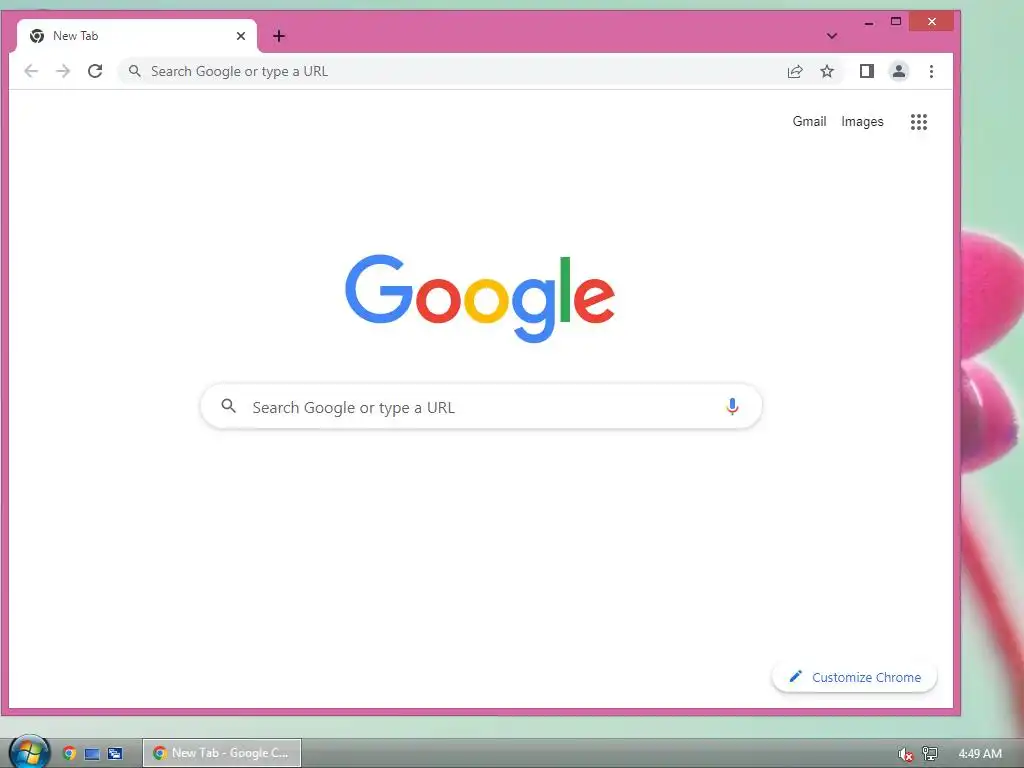This screenshot has height=768, width=1024.
Task: Launch Chrome from the quick launch icon
Action: [69, 753]
